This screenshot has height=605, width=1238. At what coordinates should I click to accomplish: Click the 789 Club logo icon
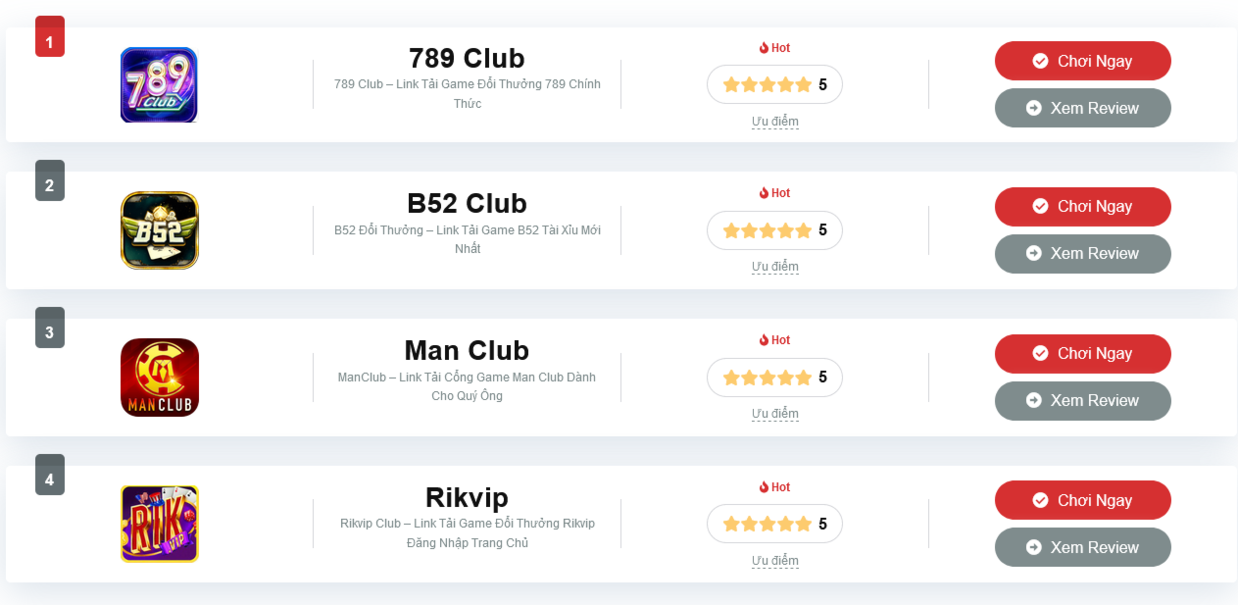click(159, 85)
